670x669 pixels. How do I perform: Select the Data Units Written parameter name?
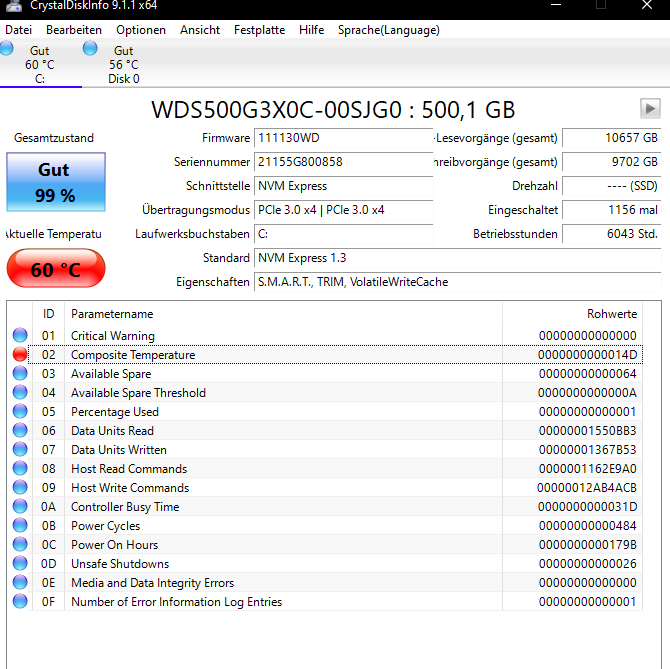point(119,449)
